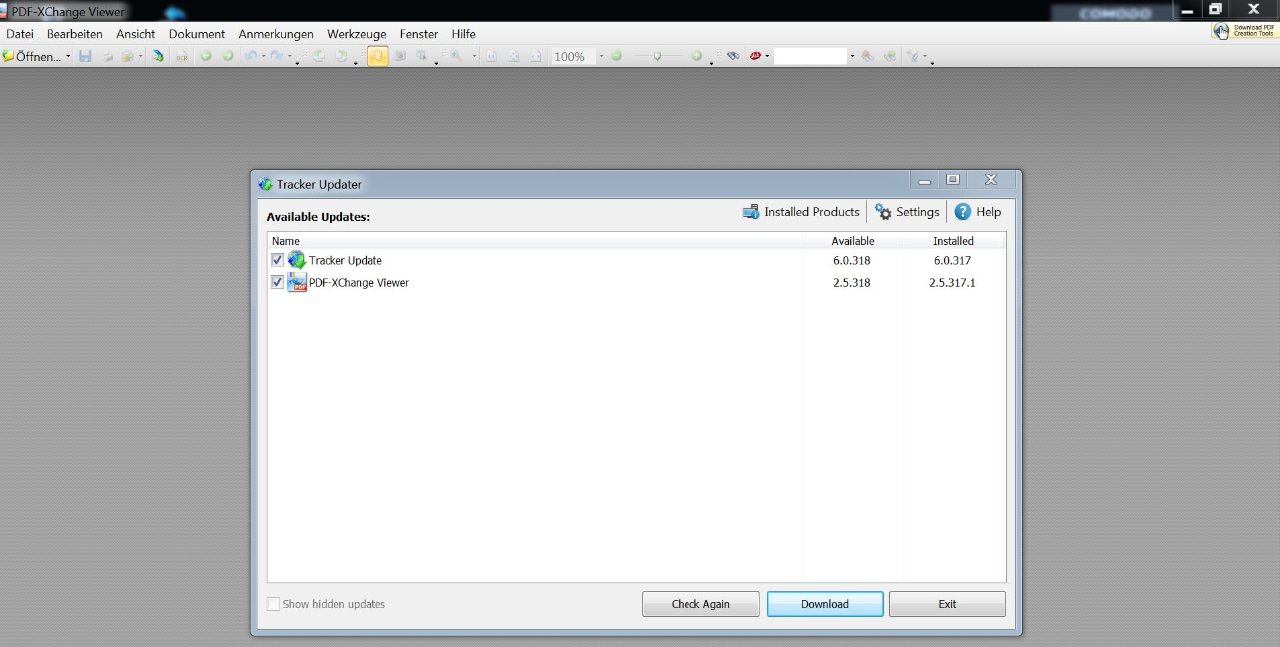Select the Tracker Update row name
This screenshot has width=1280, height=647.
click(x=345, y=260)
